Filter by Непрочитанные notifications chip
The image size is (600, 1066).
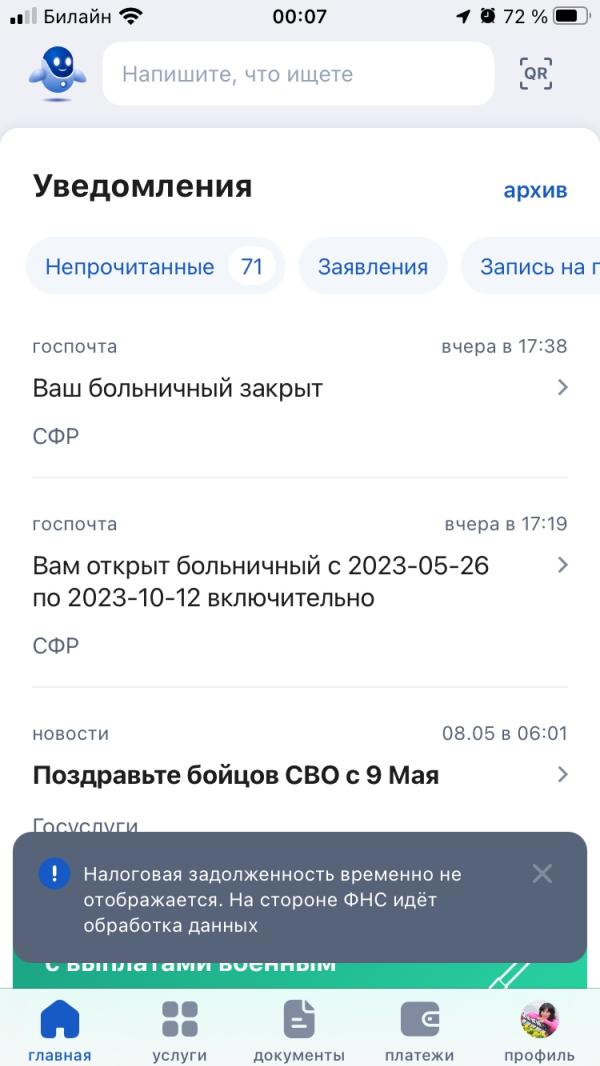click(155, 266)
